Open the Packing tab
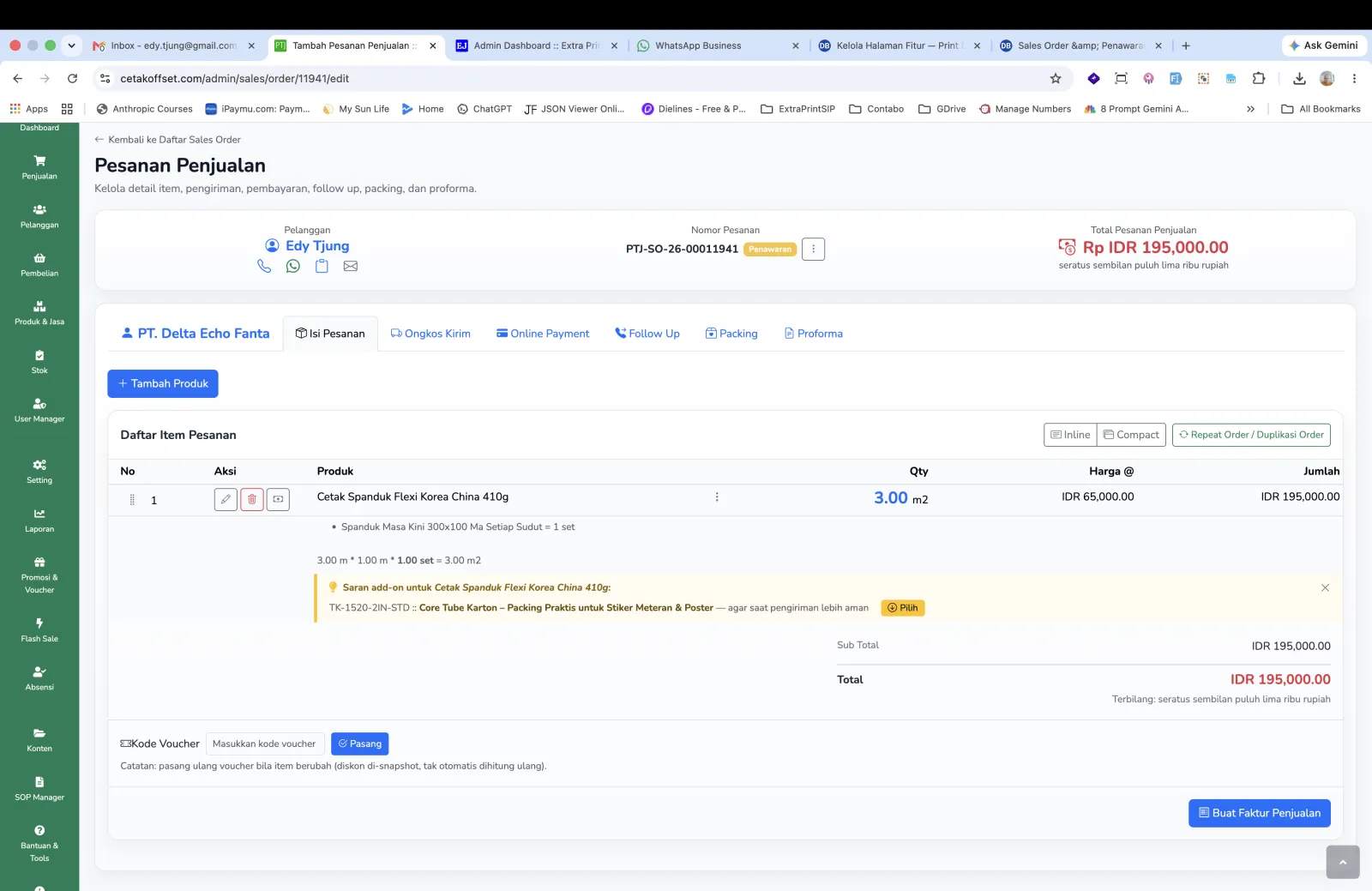The width and height of the screenshot is (1372, 891). click(731, 334)
